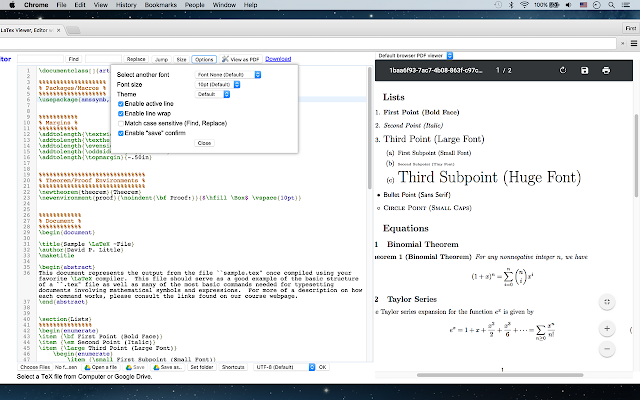This screenshot has width=640, height=400.
Task: Click the Google Drive Save button
Action: pyautogui.click(x=136, y=367)
